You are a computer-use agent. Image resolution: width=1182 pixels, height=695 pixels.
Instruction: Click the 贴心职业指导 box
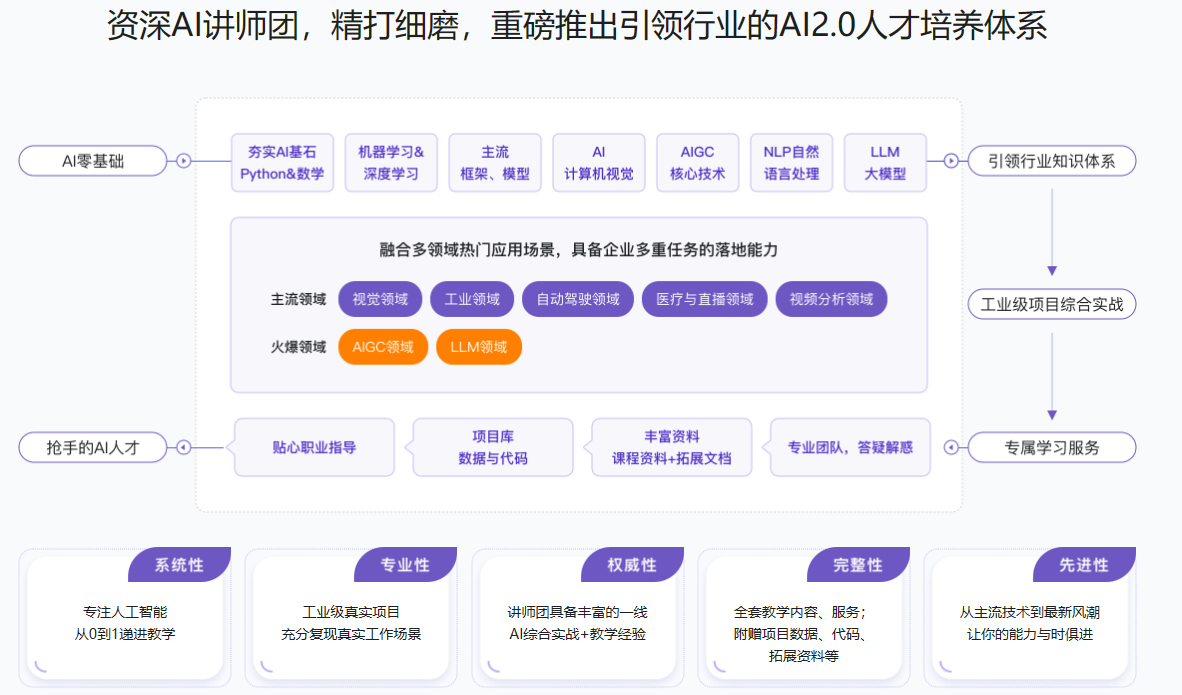[314, 447]
